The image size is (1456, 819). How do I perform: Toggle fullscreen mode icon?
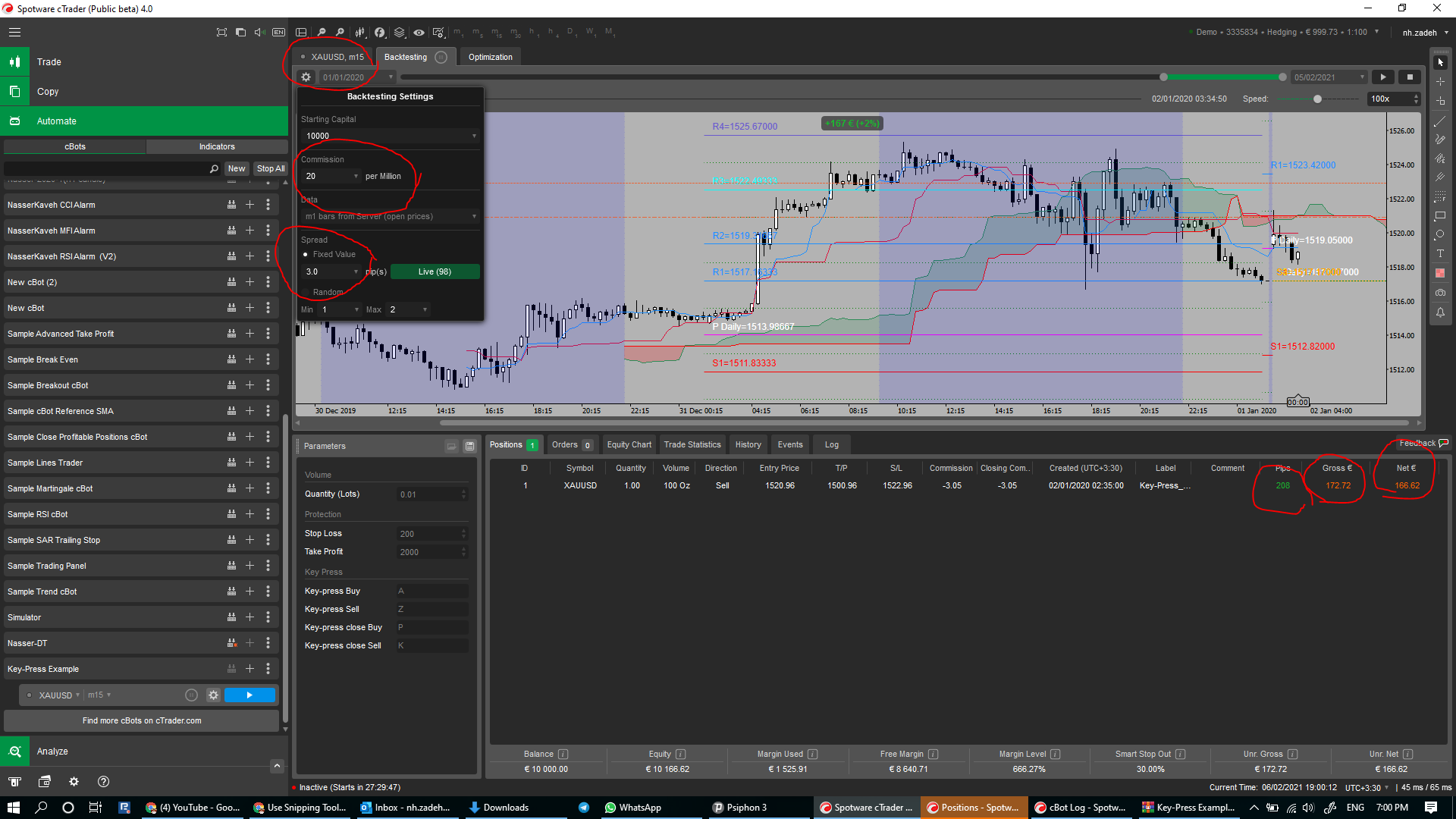click(x=221, y=33)
